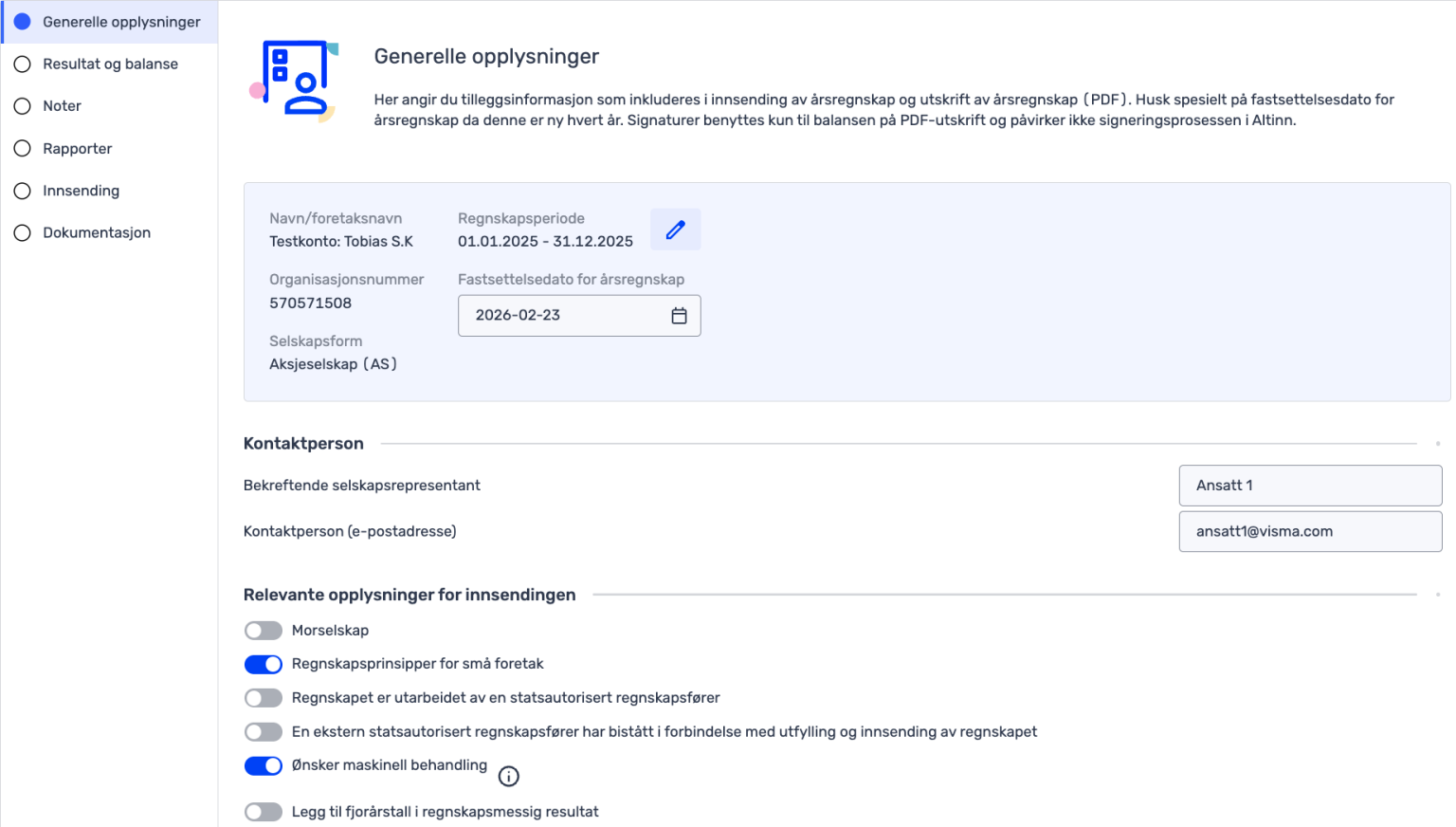Toggle the Morselskap switch
The image size is (1456, 827).
[x=264, y=631]
